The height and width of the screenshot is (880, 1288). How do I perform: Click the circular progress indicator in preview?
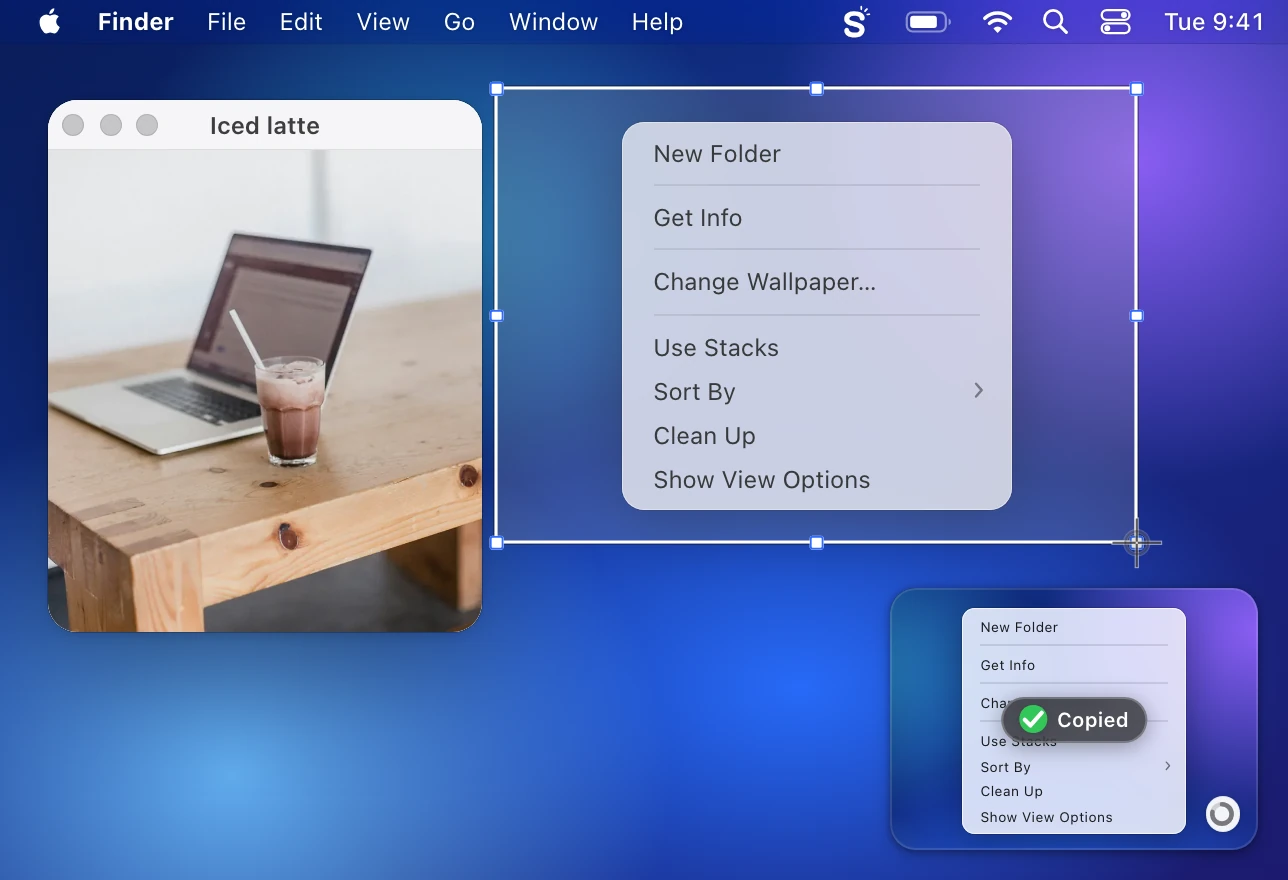(x=1222, y=814)
